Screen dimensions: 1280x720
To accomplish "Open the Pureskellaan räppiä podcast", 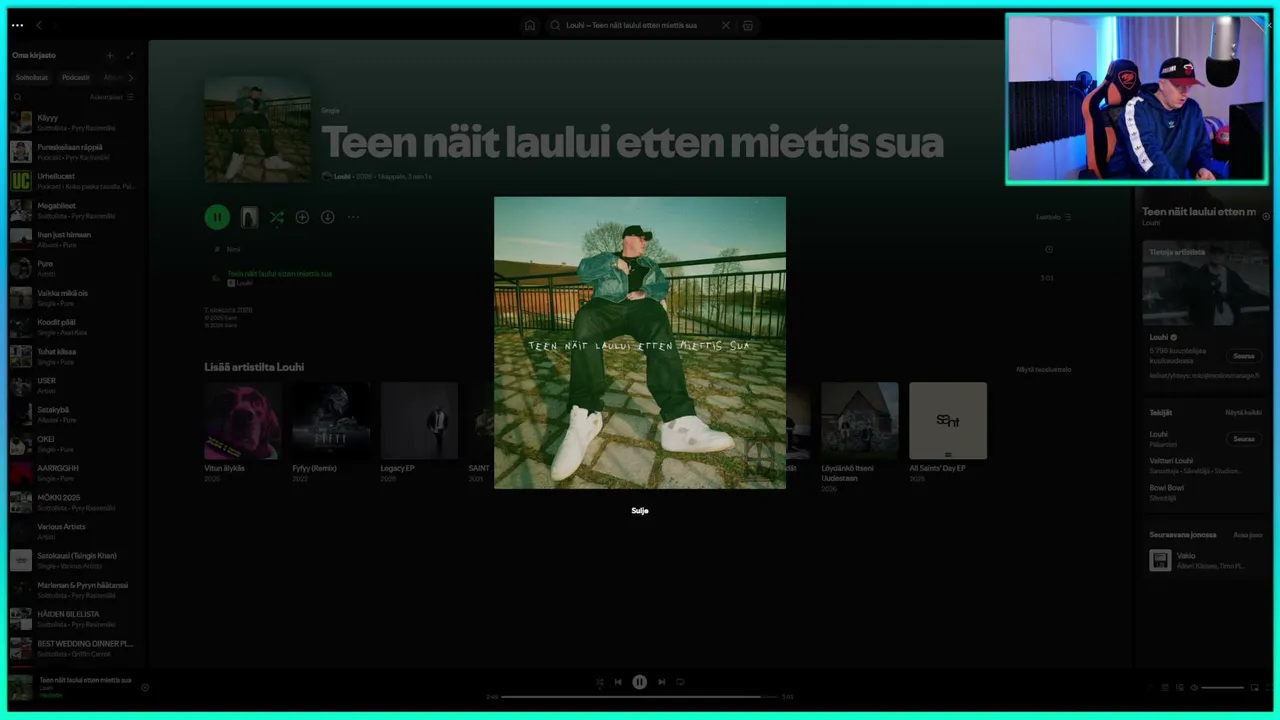I will (x=74, y=152).
